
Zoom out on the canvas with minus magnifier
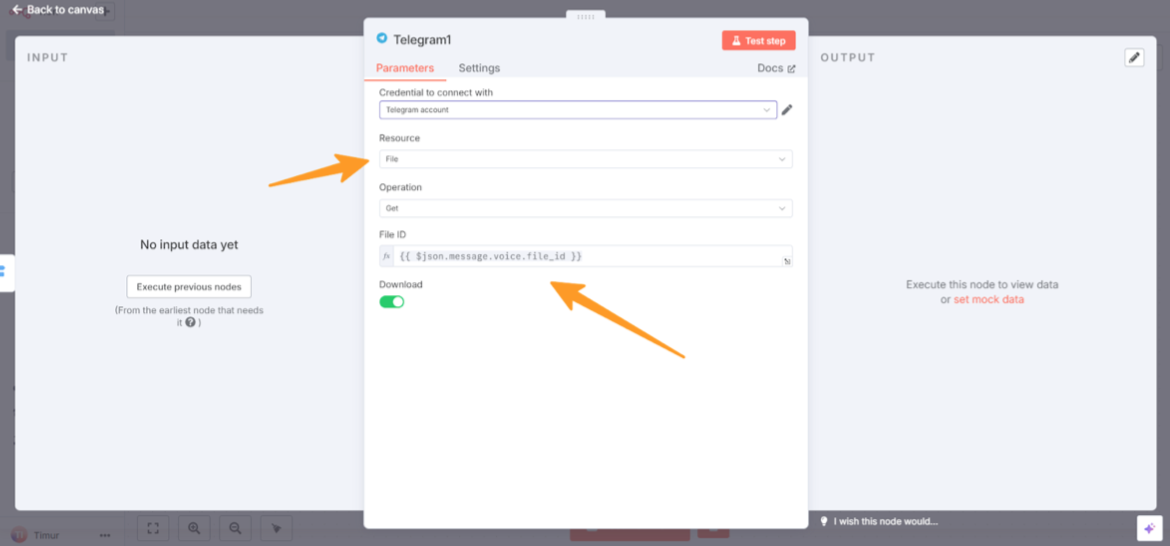[235, 527]
